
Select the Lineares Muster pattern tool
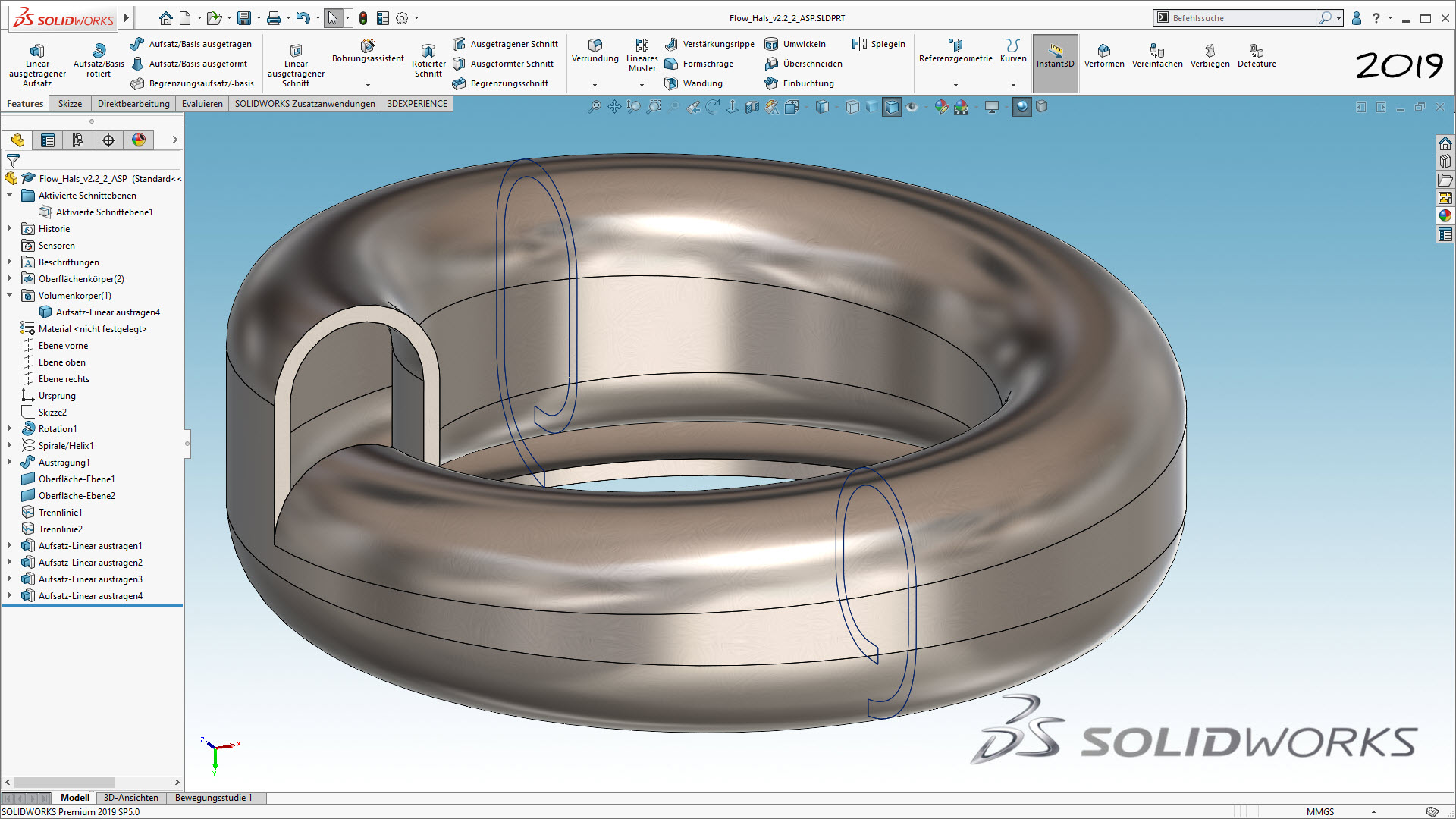642,55
